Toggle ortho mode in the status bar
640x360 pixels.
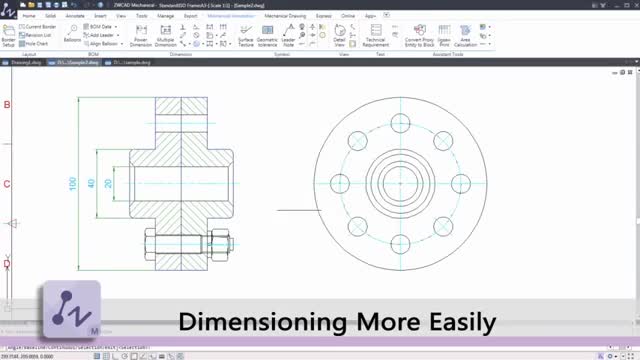point(116,356)
